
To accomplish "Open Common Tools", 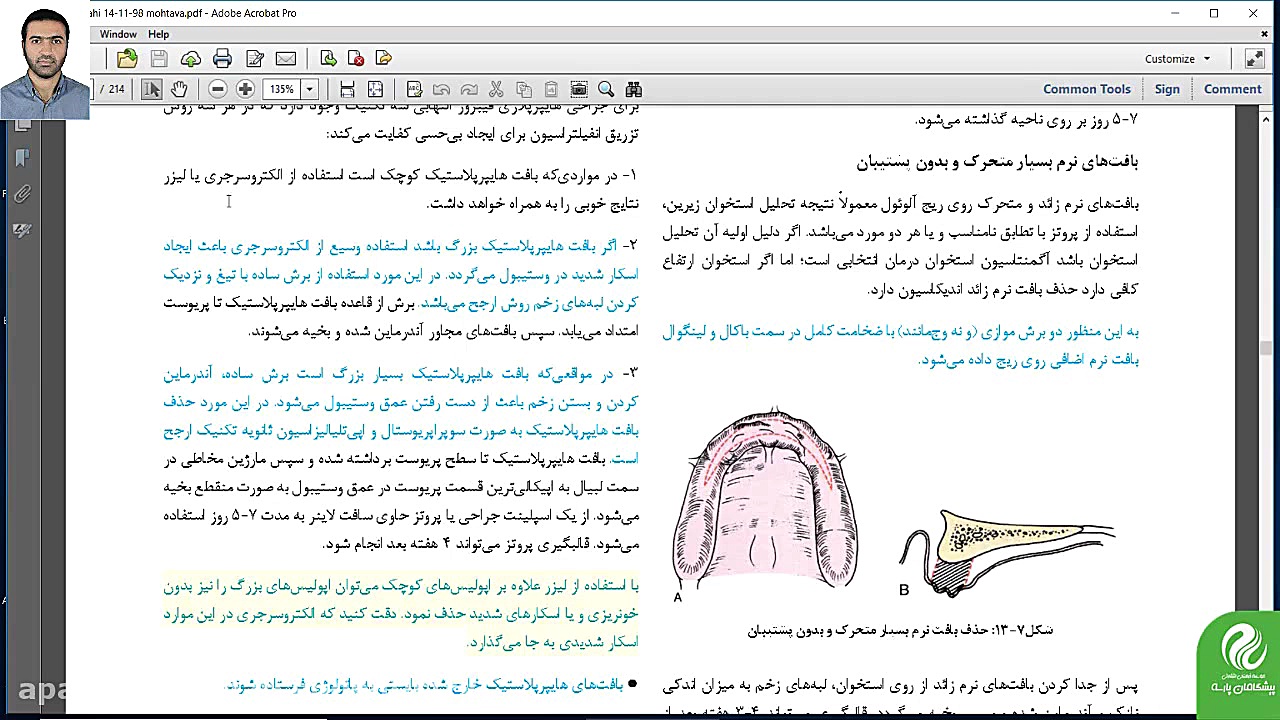I will [x=1087, y=89].
